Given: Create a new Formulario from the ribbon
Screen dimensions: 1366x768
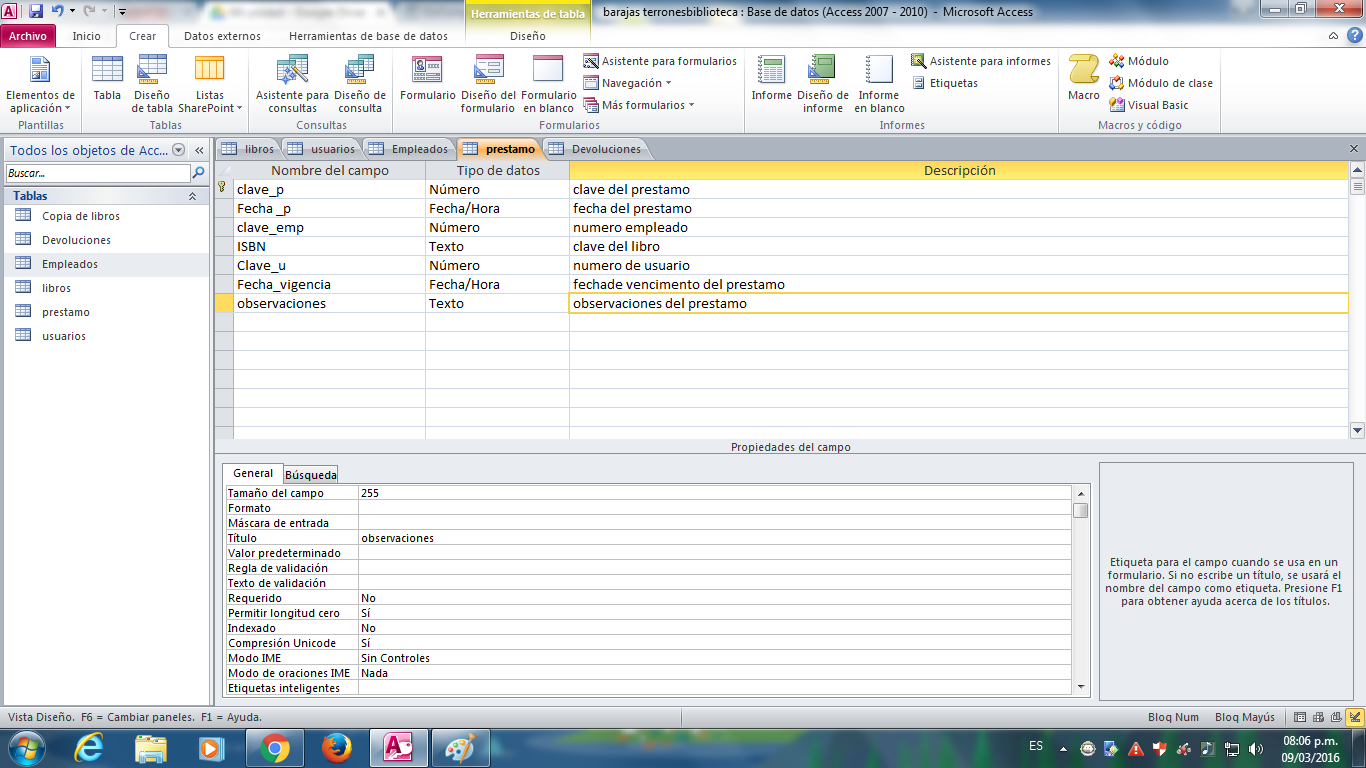Looking at the screenshot, I should (x=427, y=83).
